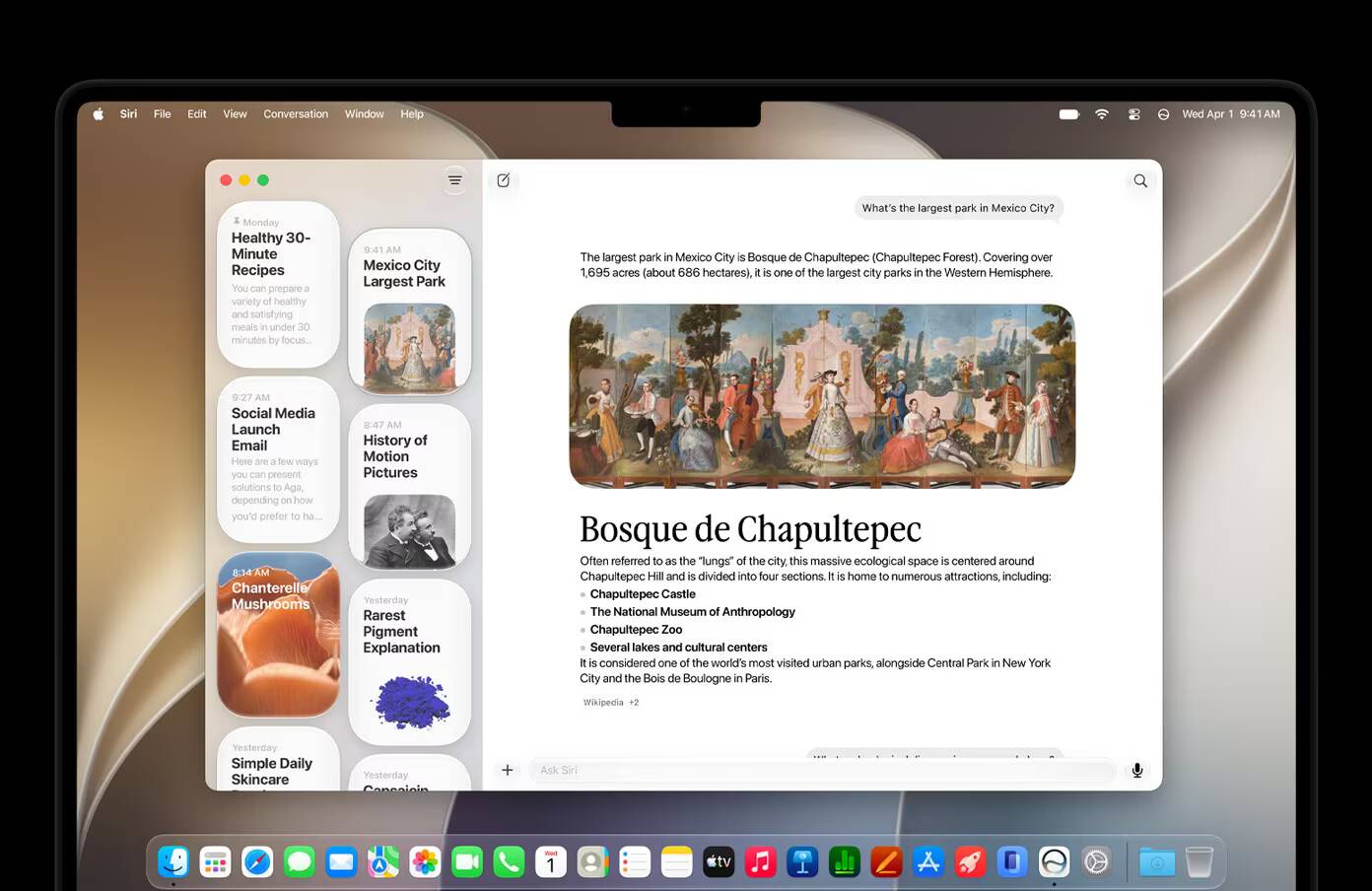
Task: Open the View menu
Action: tap(235, 114)
